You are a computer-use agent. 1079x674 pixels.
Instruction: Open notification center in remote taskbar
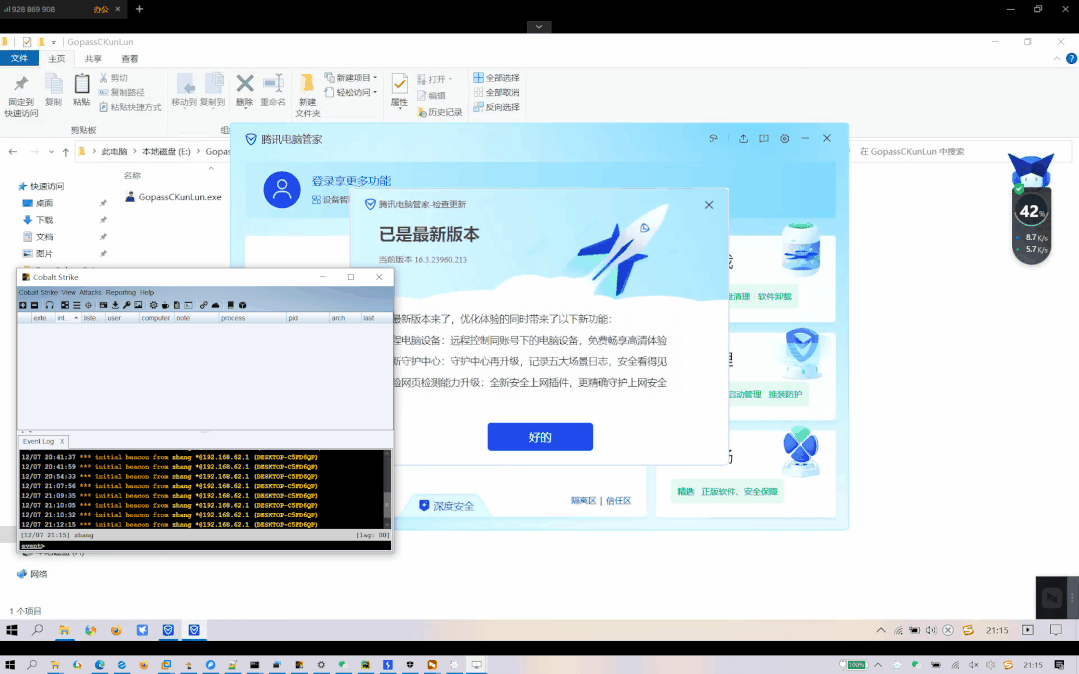pyautogui.click(x=1056, y=630)
